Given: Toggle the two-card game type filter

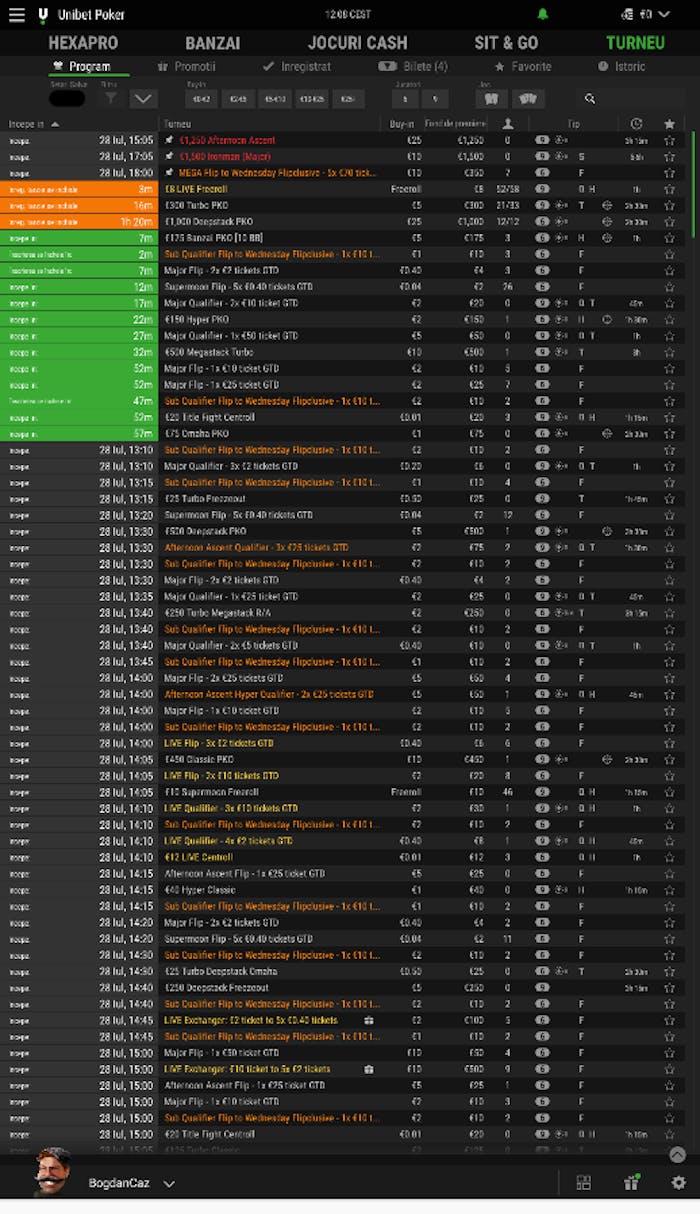Looking at the screenshot, I should (x=489, y=98).
